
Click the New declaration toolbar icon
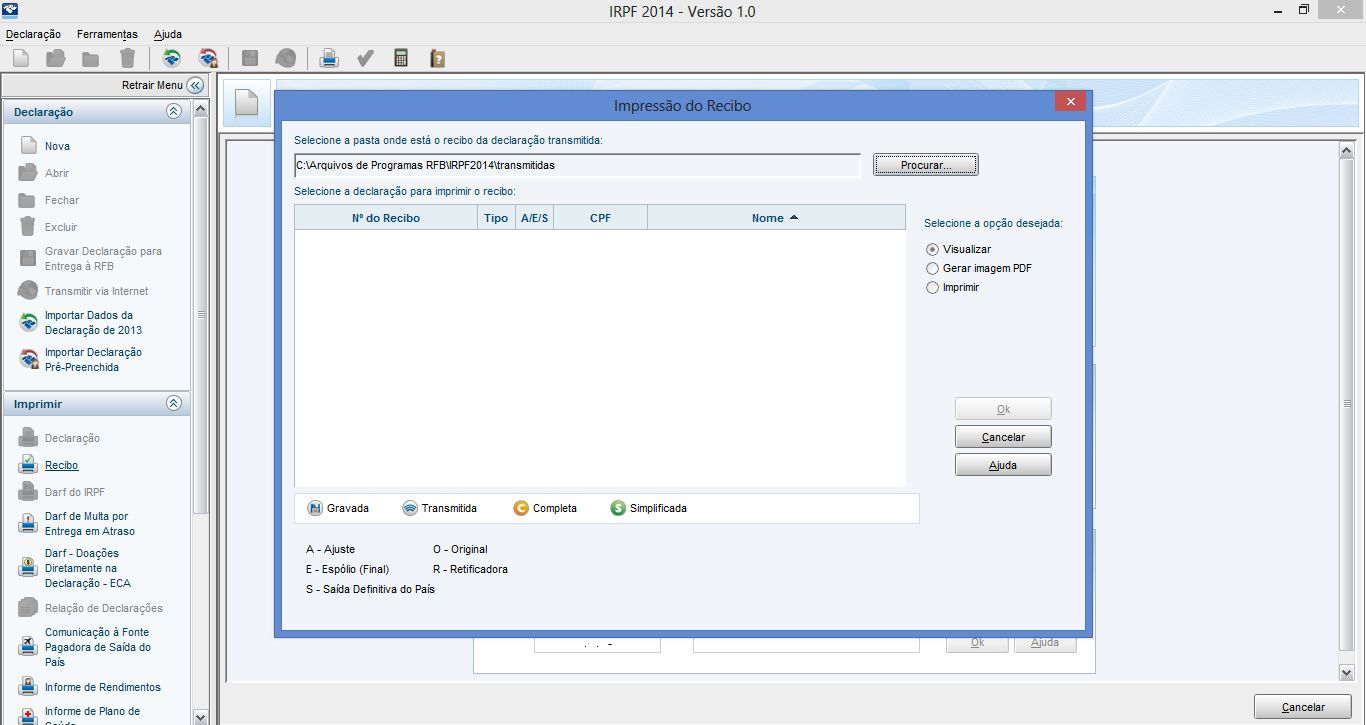(21, 59)
